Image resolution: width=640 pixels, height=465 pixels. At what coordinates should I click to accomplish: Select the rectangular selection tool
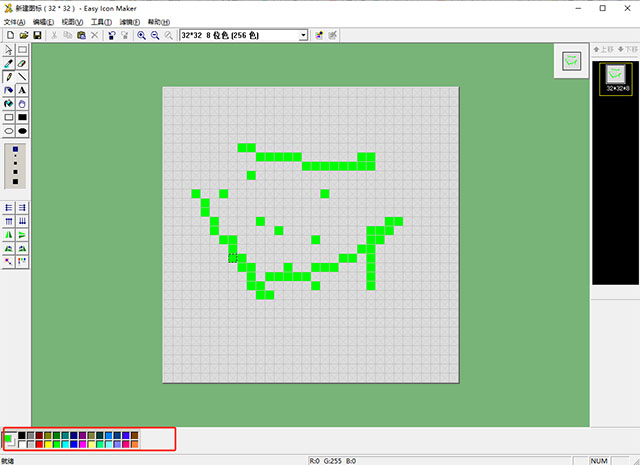click(22, 50)
